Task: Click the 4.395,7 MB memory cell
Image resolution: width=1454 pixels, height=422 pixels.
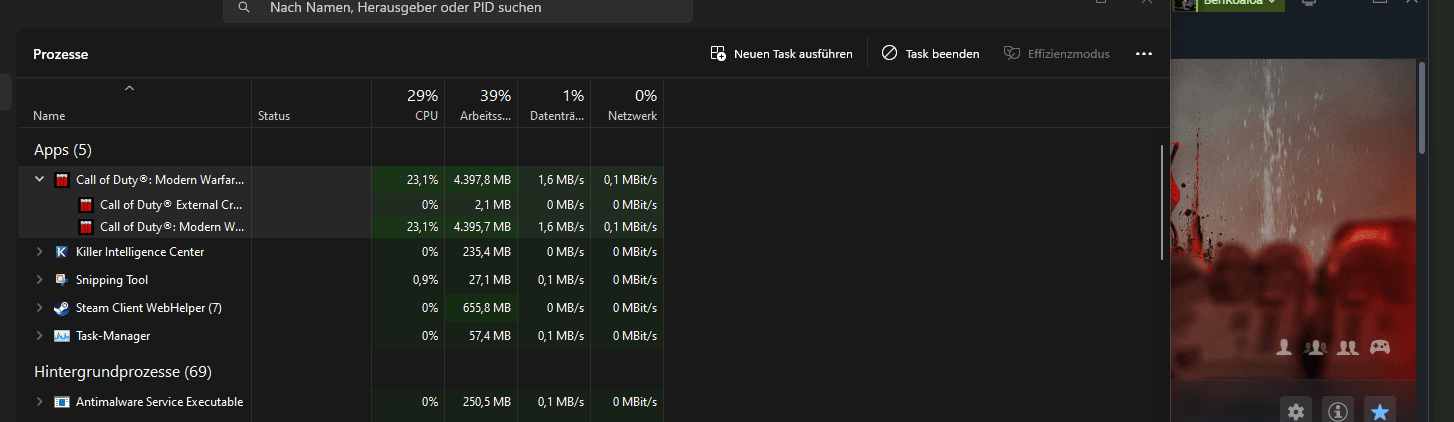Action: click(482, 227)
